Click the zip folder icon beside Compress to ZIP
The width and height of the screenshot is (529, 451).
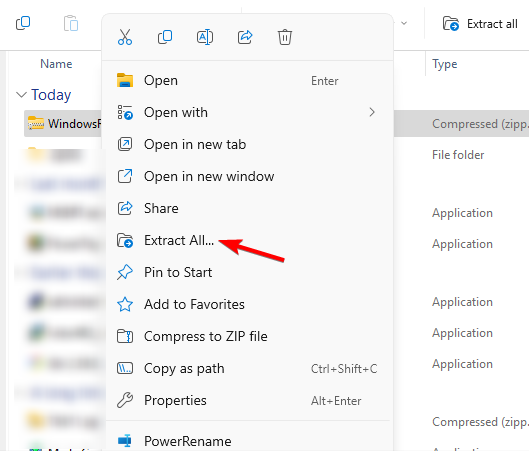tap(125, 337)
